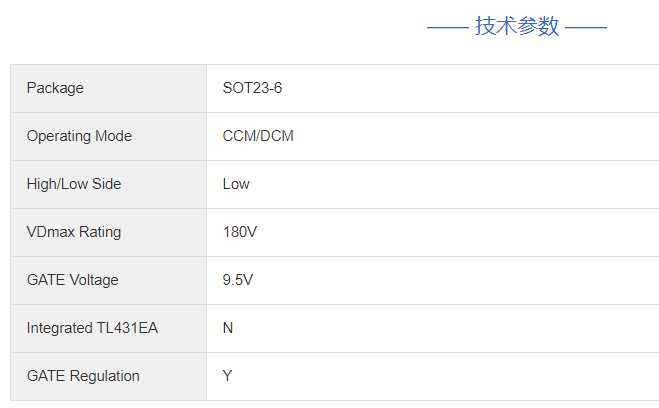The image size is (659, 408).
Task: Select the High/Low Side label
Action: [x=74, y=184]
